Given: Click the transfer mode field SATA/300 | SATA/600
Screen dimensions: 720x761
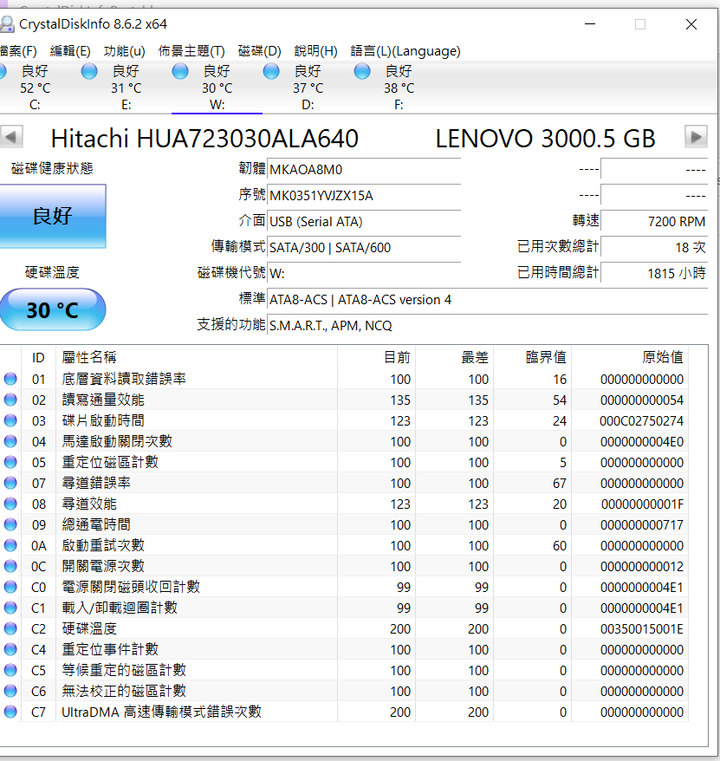Looking at the screenshot, I should click(x=364, y=248).
